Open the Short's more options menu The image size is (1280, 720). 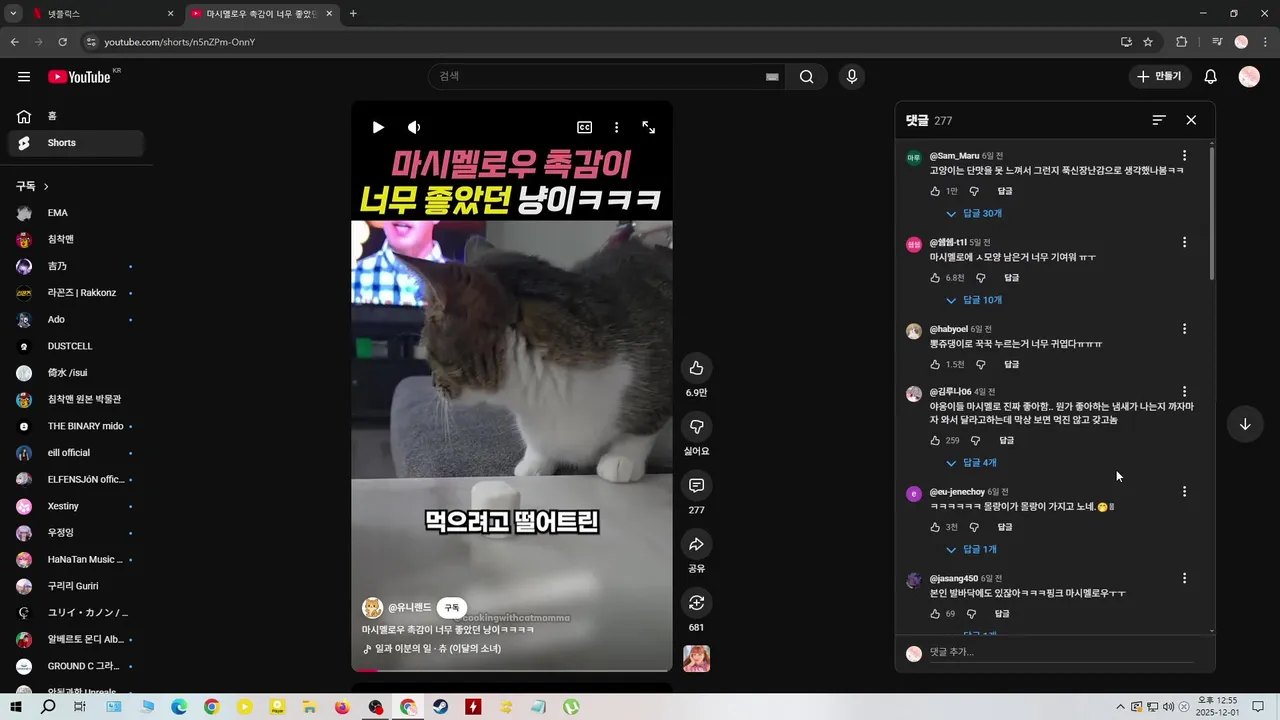[x=616, y=127]
